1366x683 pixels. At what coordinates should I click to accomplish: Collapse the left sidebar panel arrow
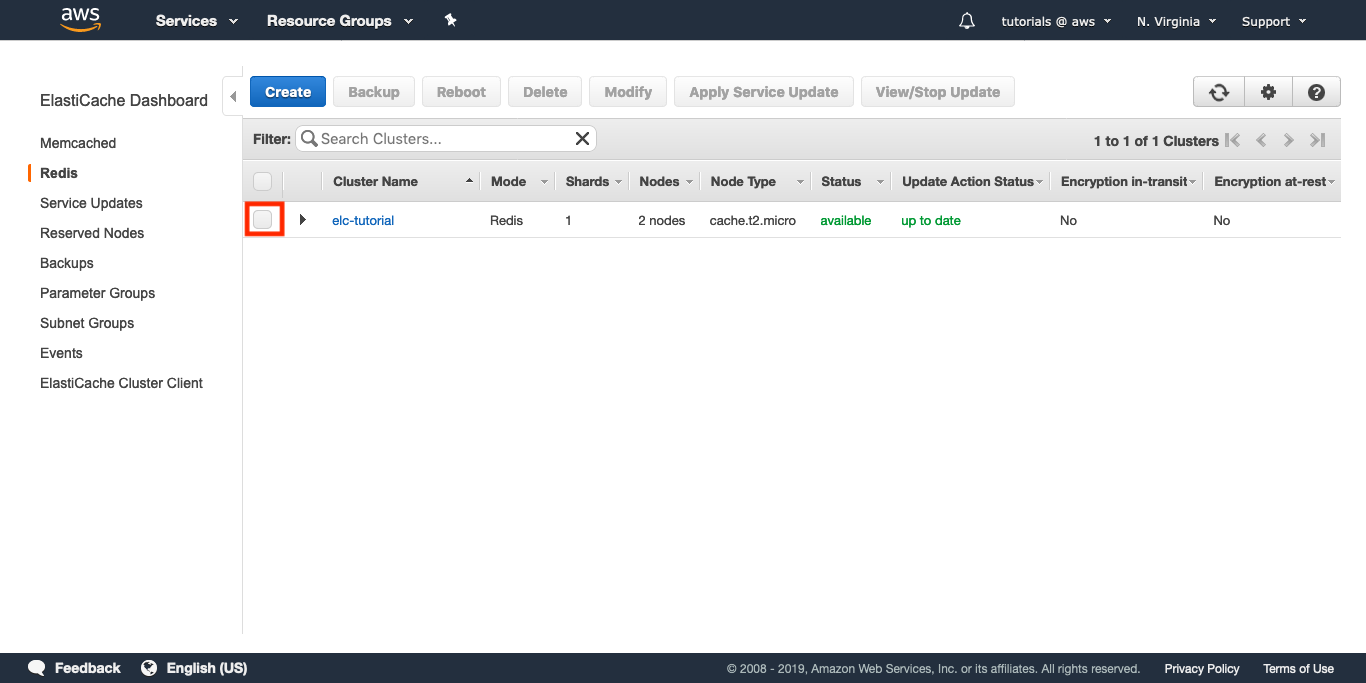coord(233,97)
